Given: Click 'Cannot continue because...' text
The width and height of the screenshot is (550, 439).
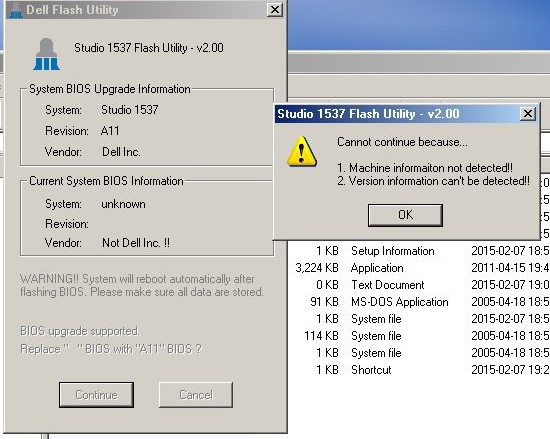Looking at the screenshot, I should coord(402,142).
